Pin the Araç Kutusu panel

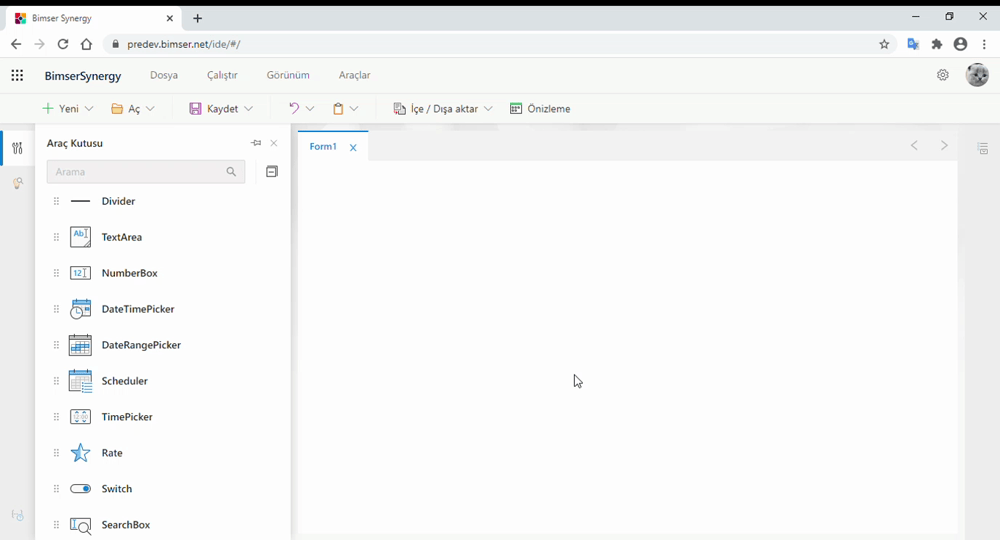256,143
